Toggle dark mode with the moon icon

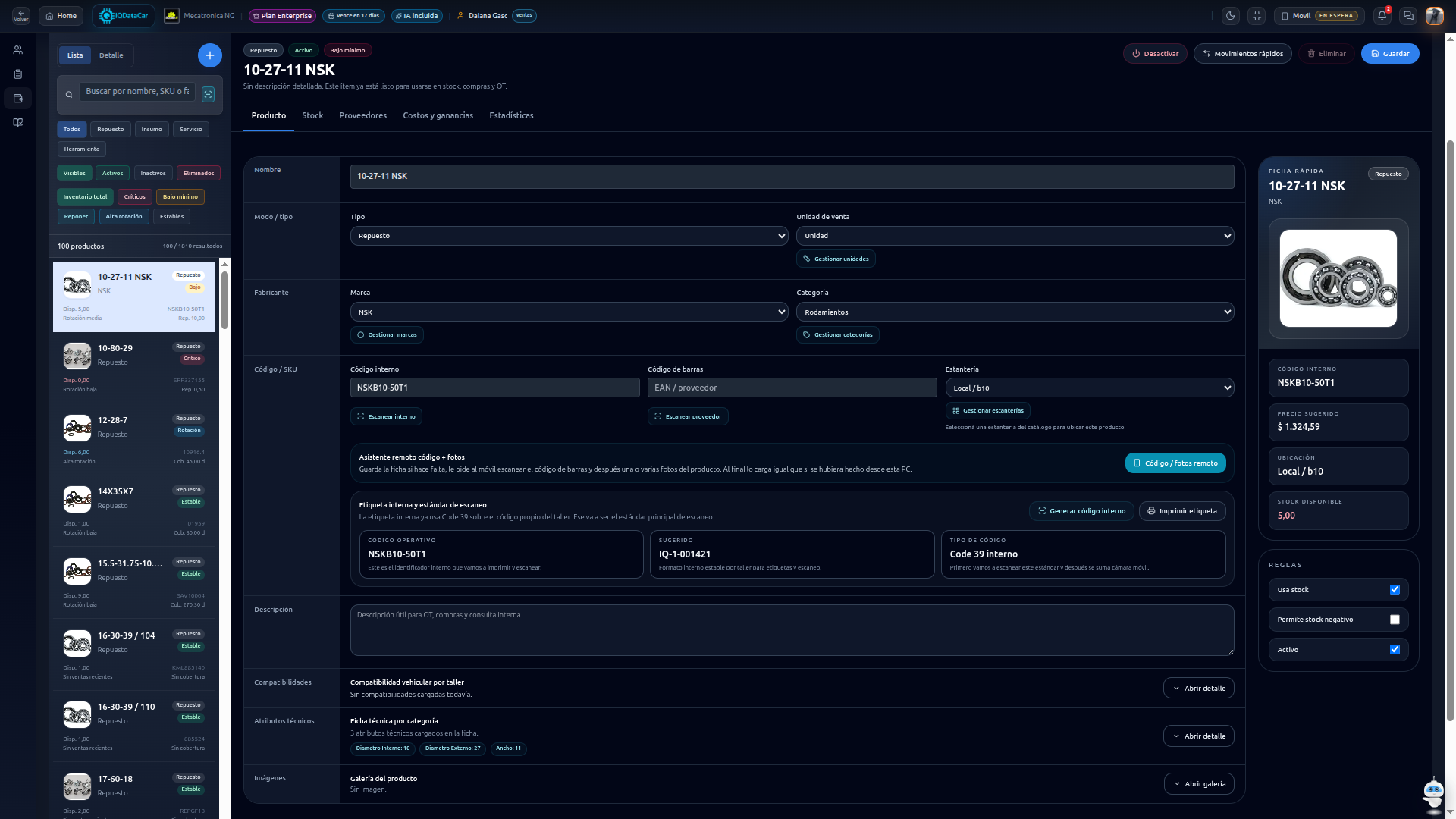coord(1230,15)
